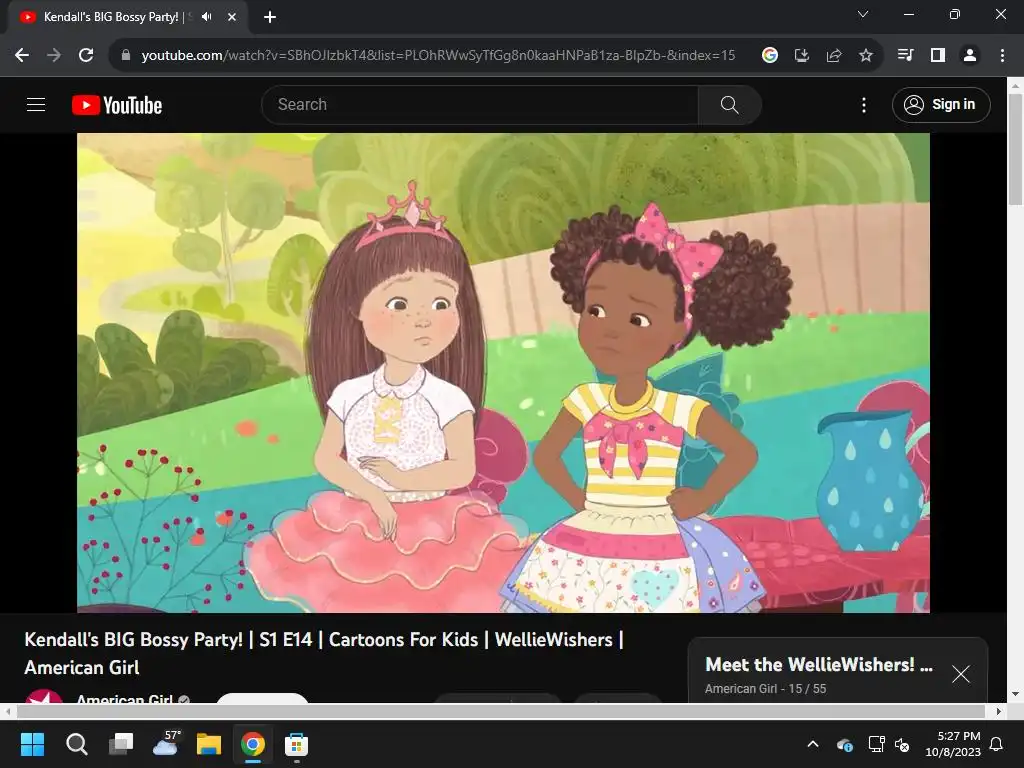Image resolution: width=1024 pixels, height=768 pixels.
Task: Open the weather widget 57°
Action: click(x=165, y=744)
